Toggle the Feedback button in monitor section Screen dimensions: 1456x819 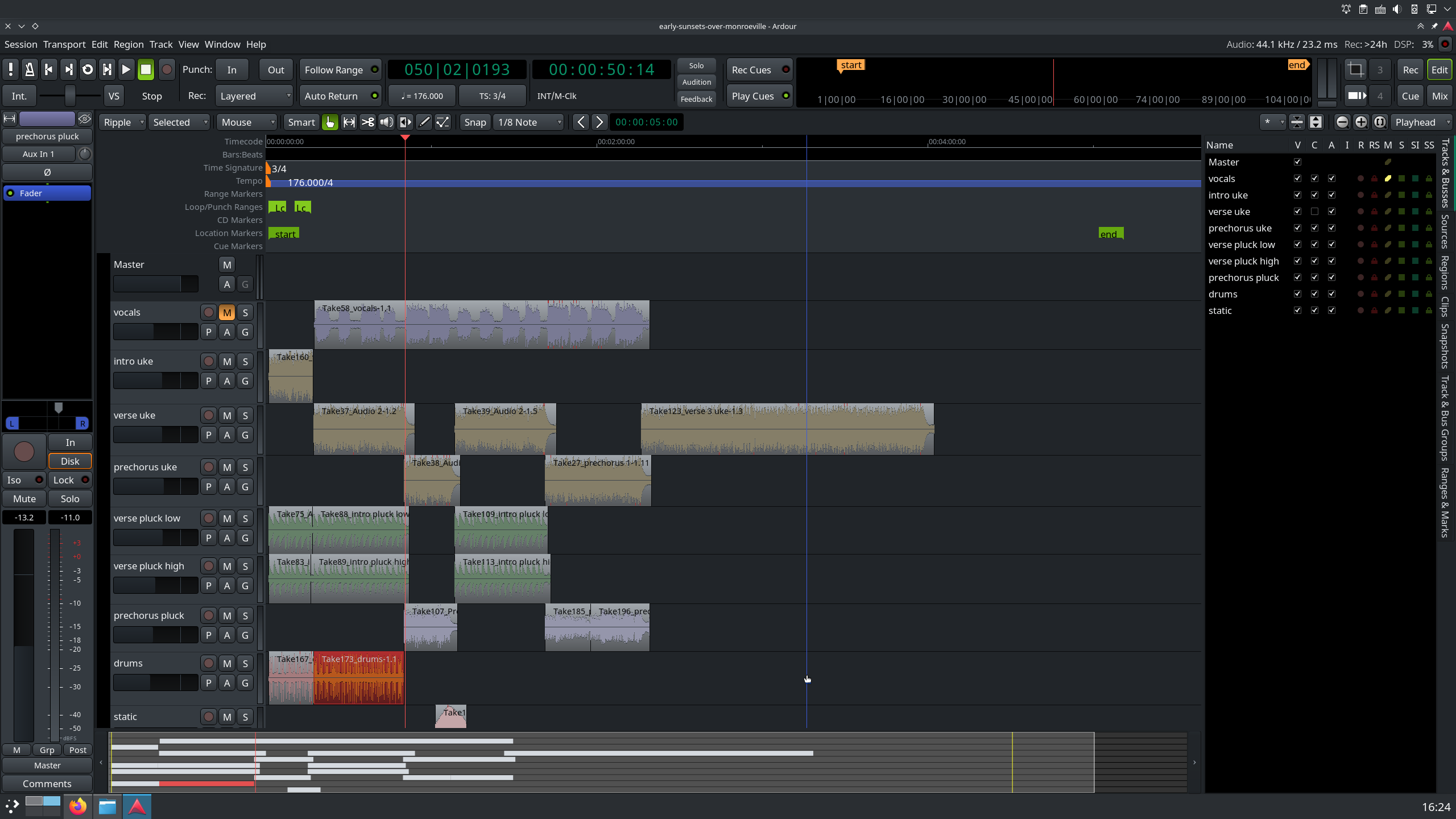pos(696,98)
